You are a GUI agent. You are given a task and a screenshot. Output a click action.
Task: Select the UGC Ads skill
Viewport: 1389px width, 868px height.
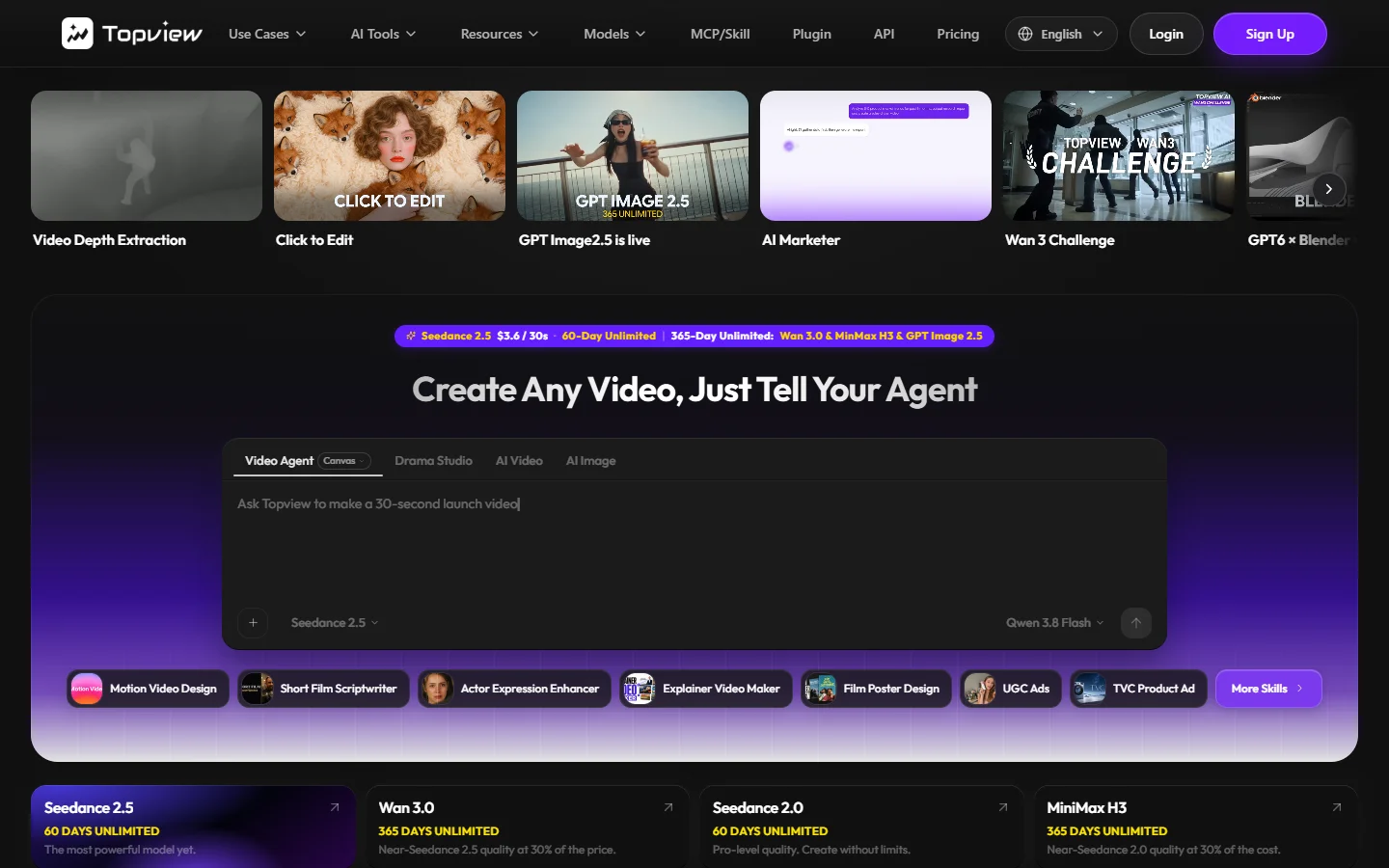1011,689
